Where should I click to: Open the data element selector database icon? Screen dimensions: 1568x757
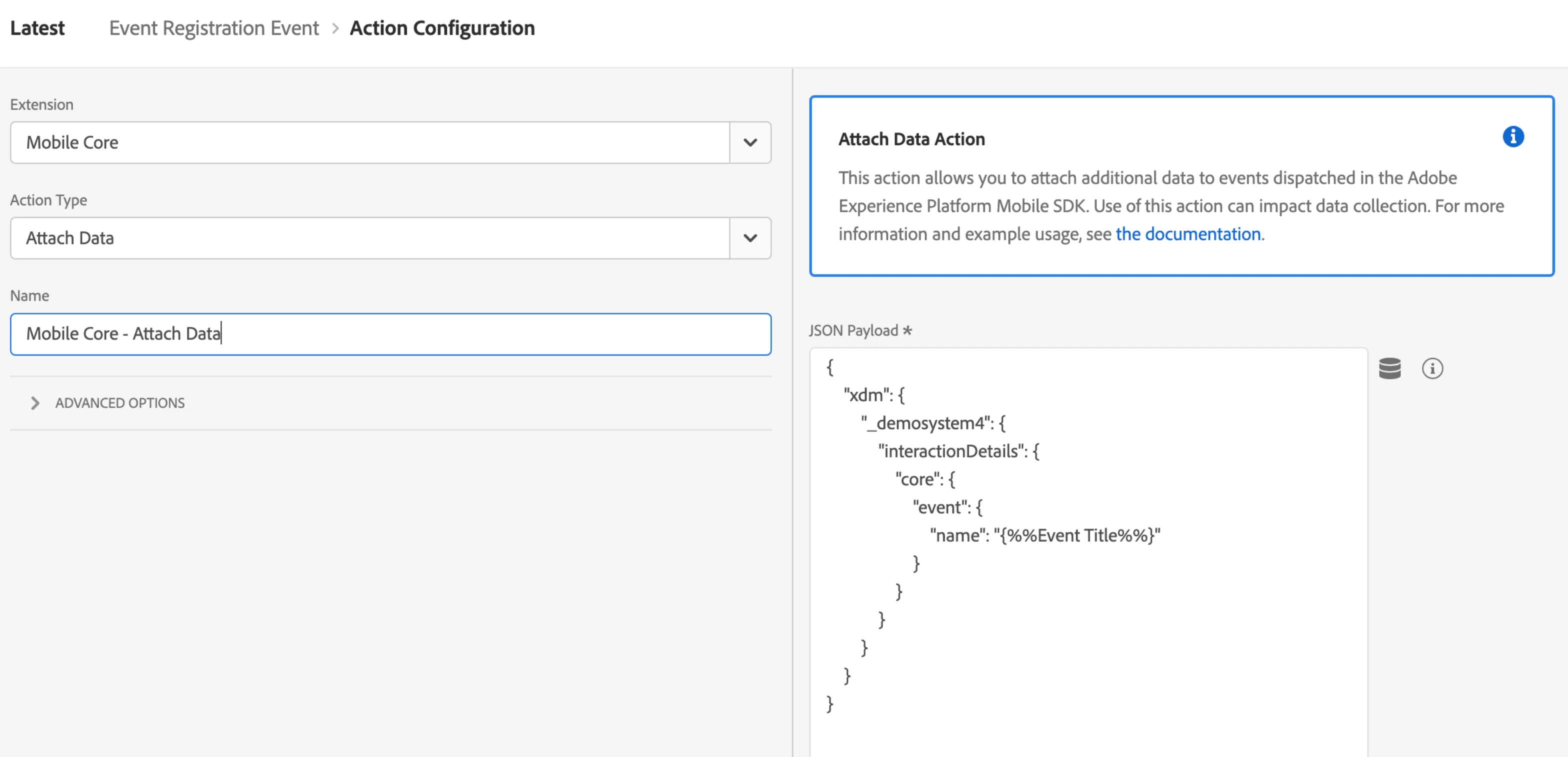click(1389, 368)
